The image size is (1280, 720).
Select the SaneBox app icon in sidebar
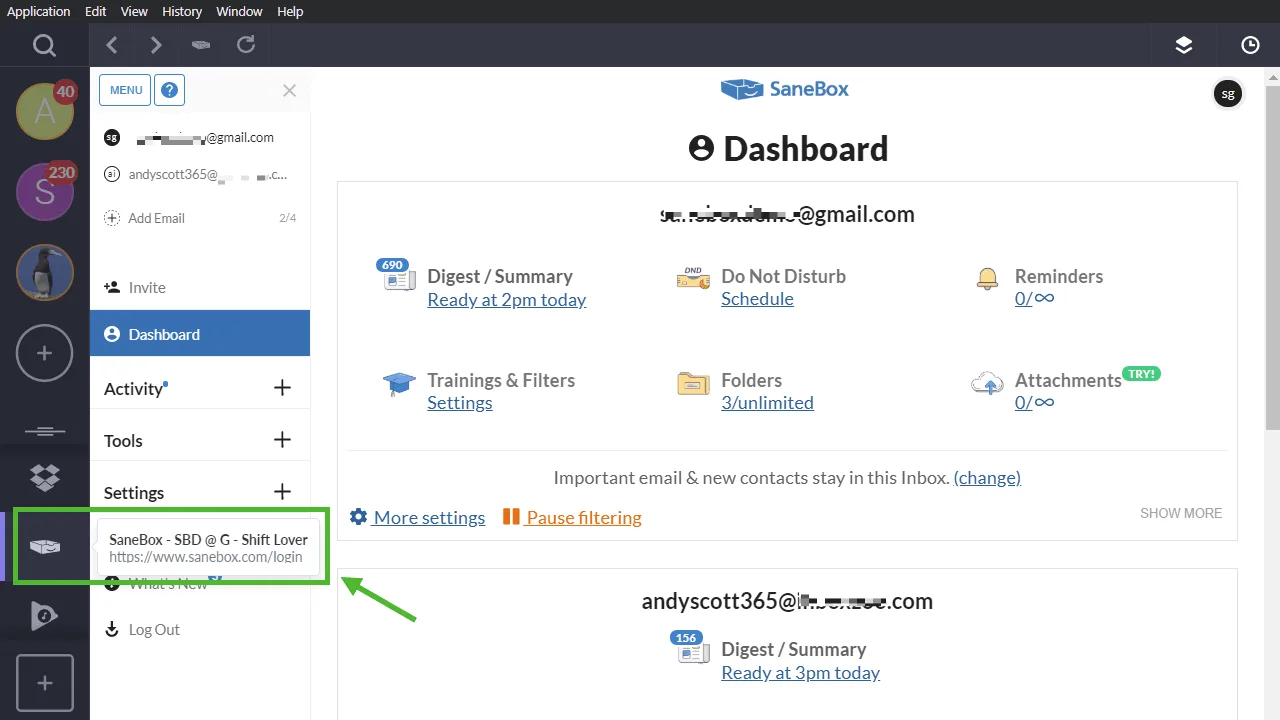[x=45, y=546]
